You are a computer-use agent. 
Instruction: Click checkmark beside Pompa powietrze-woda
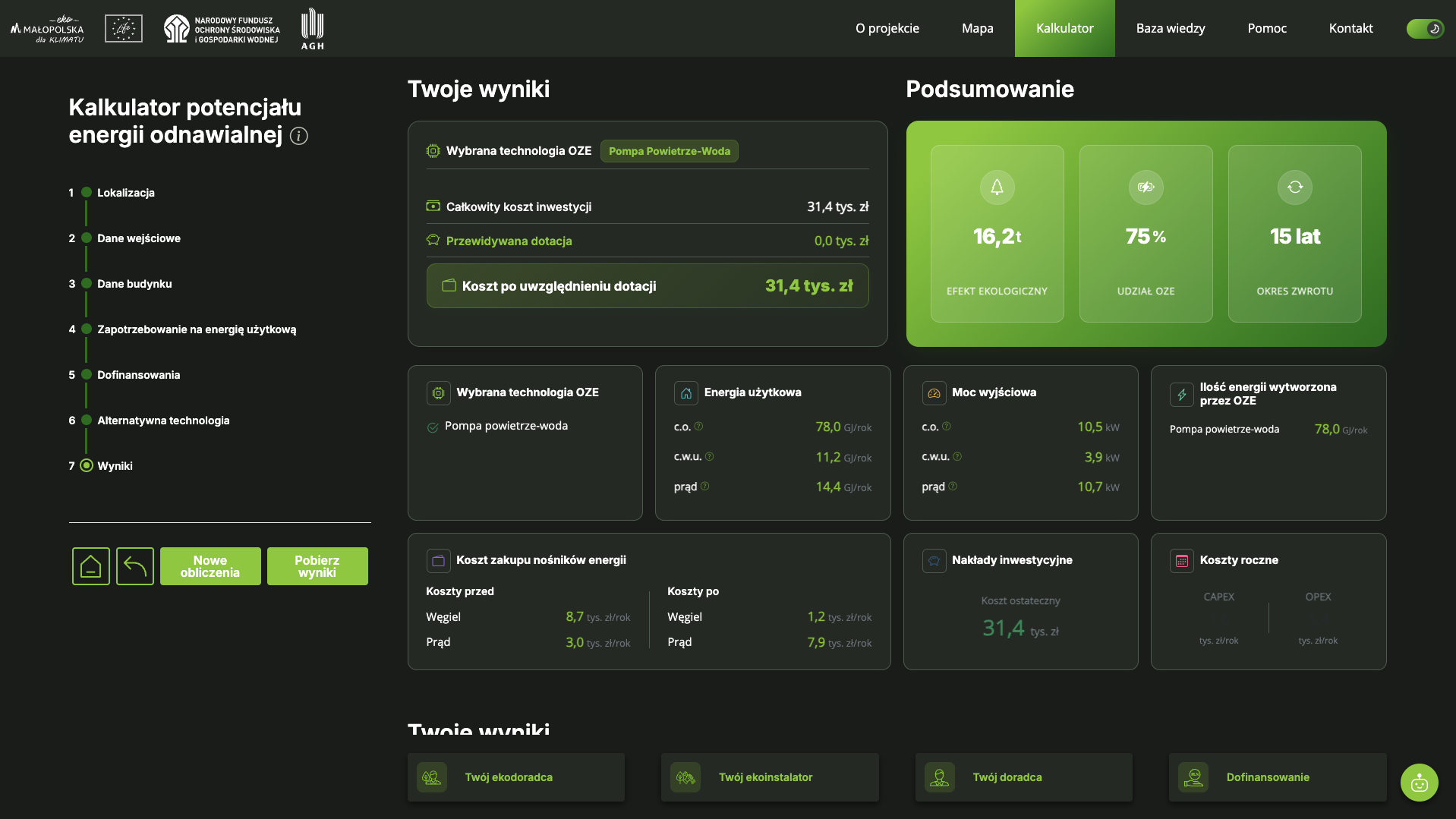coord(433,427)
